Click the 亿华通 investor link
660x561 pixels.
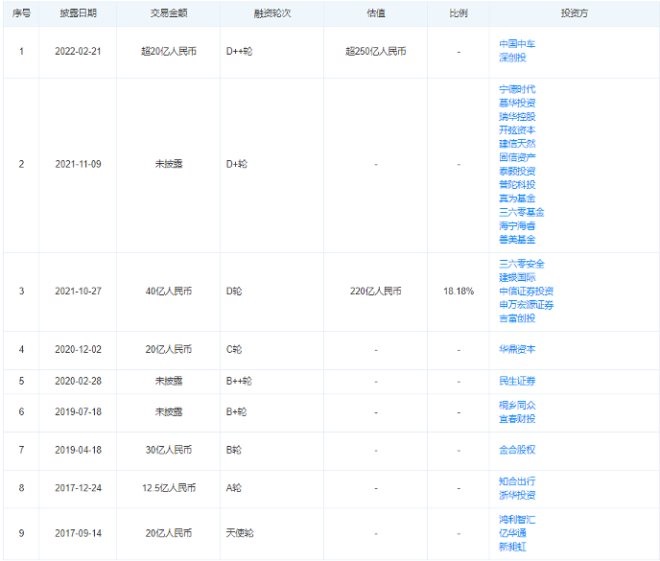click(x=513, y=533)
